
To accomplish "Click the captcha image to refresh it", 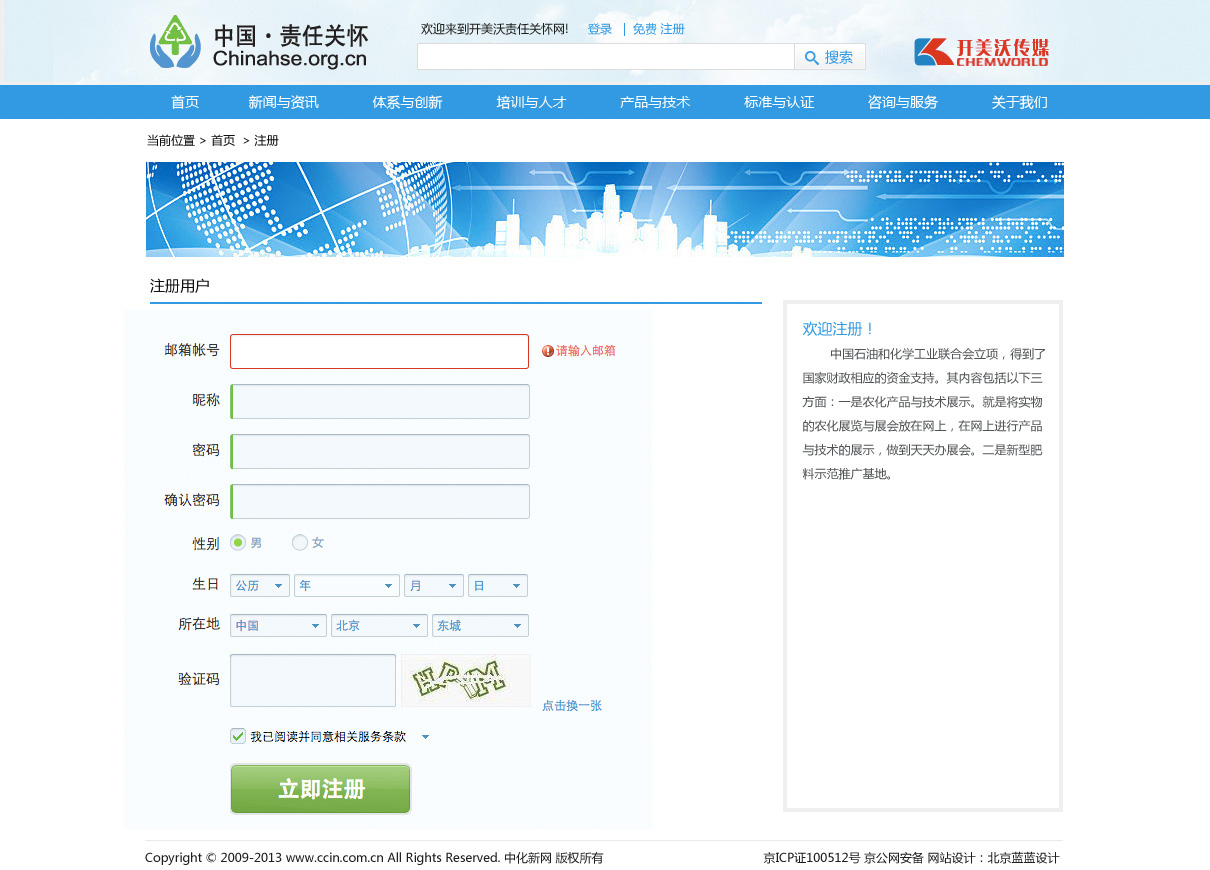I will [x=466, y=680].
